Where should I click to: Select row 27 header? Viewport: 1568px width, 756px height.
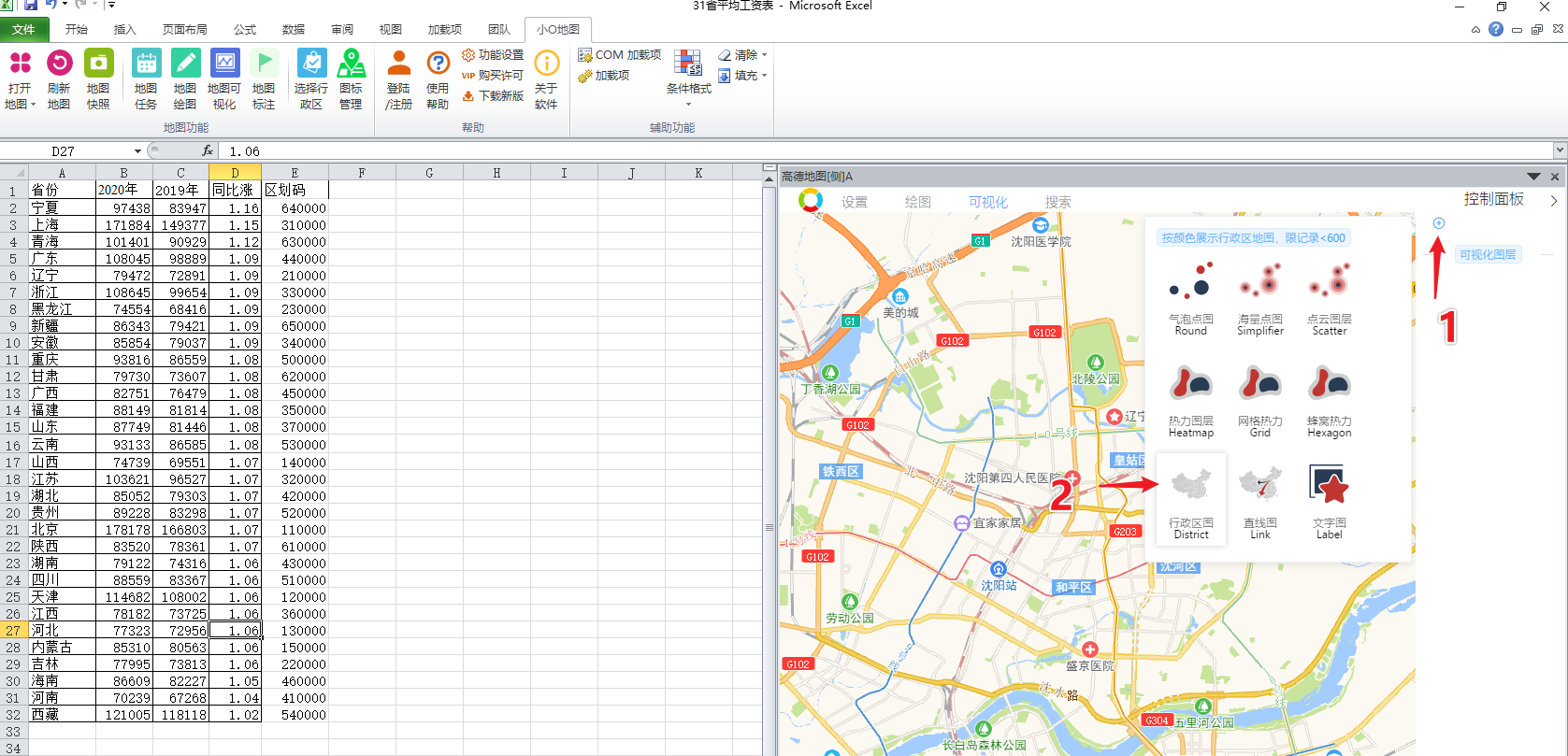tap(13, 631)
